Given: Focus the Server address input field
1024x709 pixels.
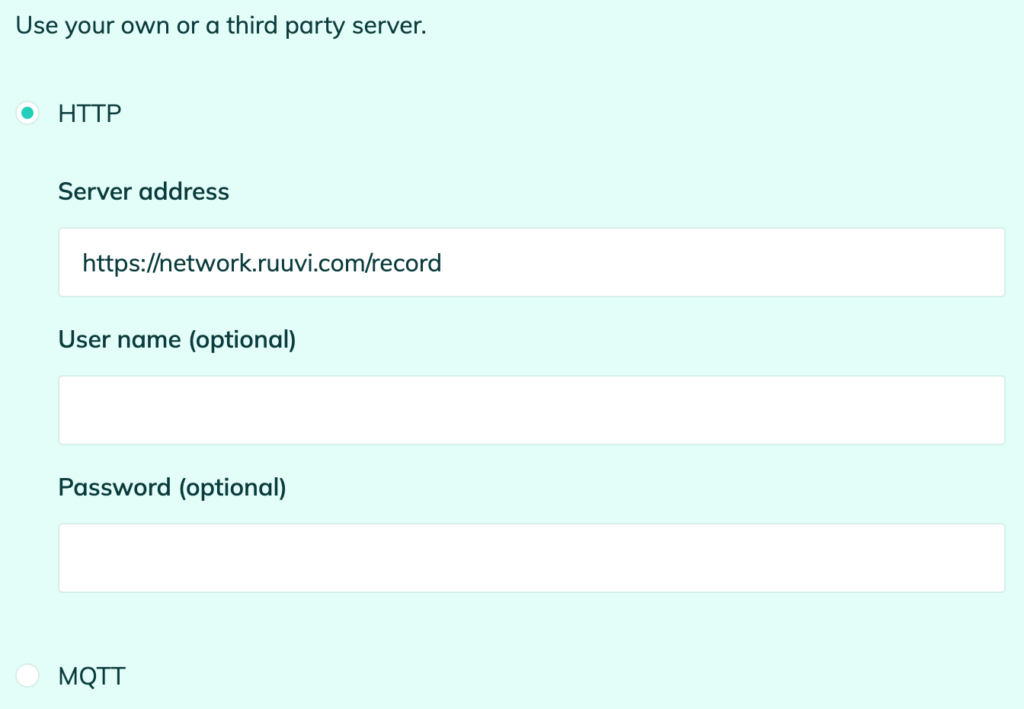Looking at the screenshot, I should coord(532,262).
